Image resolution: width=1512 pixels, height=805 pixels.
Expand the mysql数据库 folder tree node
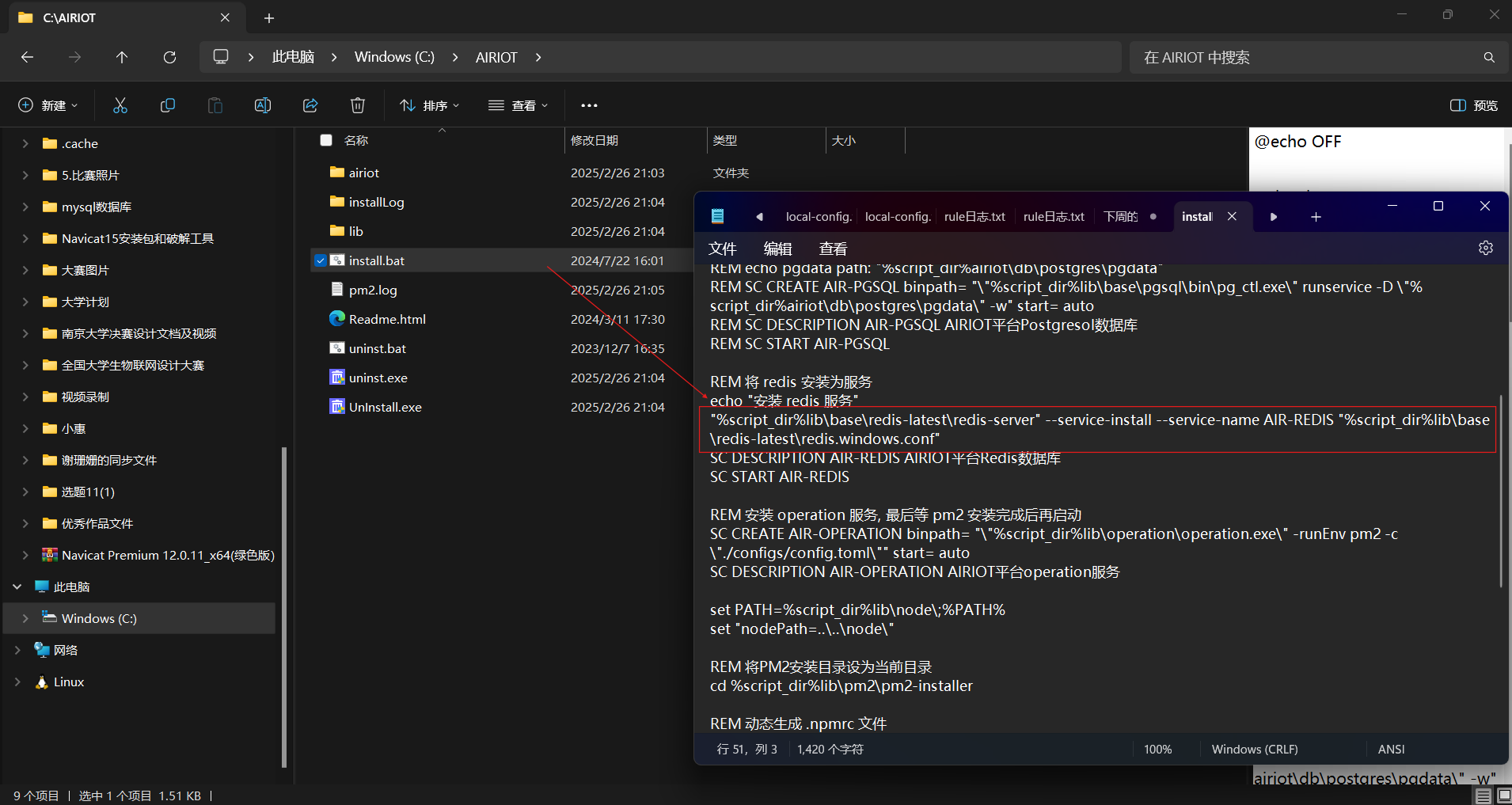[25, 207]
